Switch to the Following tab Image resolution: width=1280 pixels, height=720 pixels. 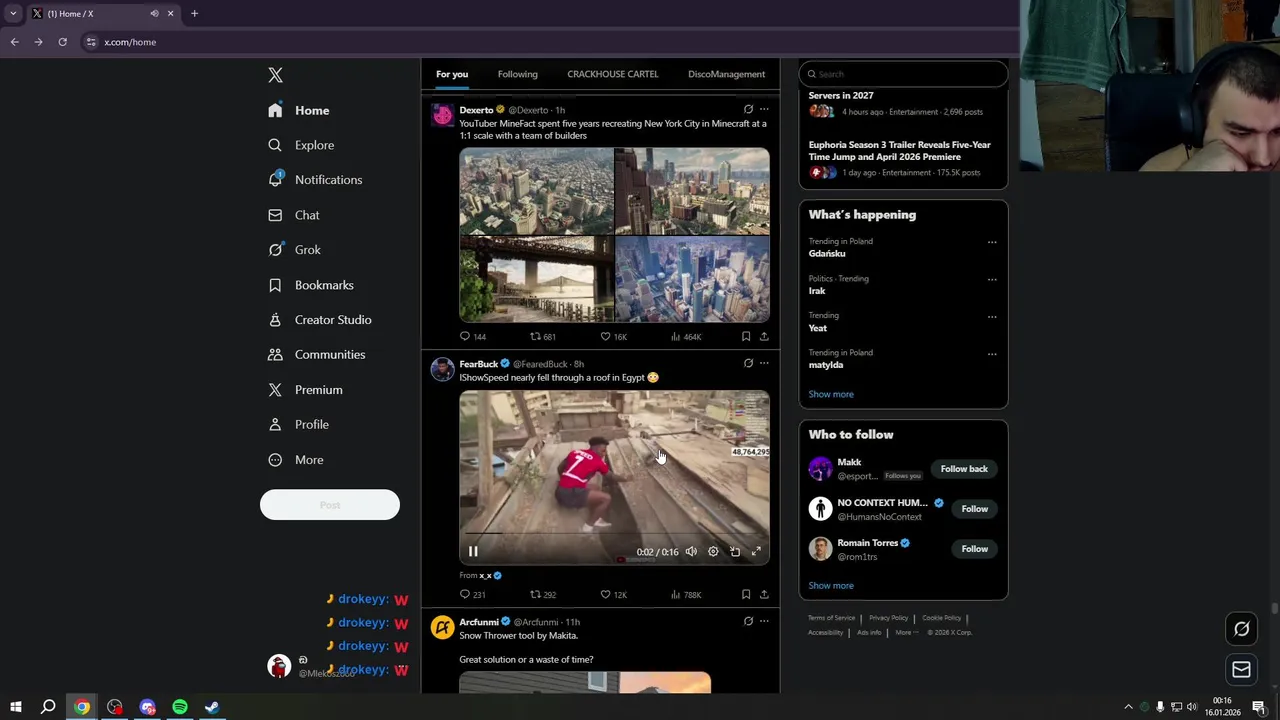pyautogui.click(x=517, y=74)
